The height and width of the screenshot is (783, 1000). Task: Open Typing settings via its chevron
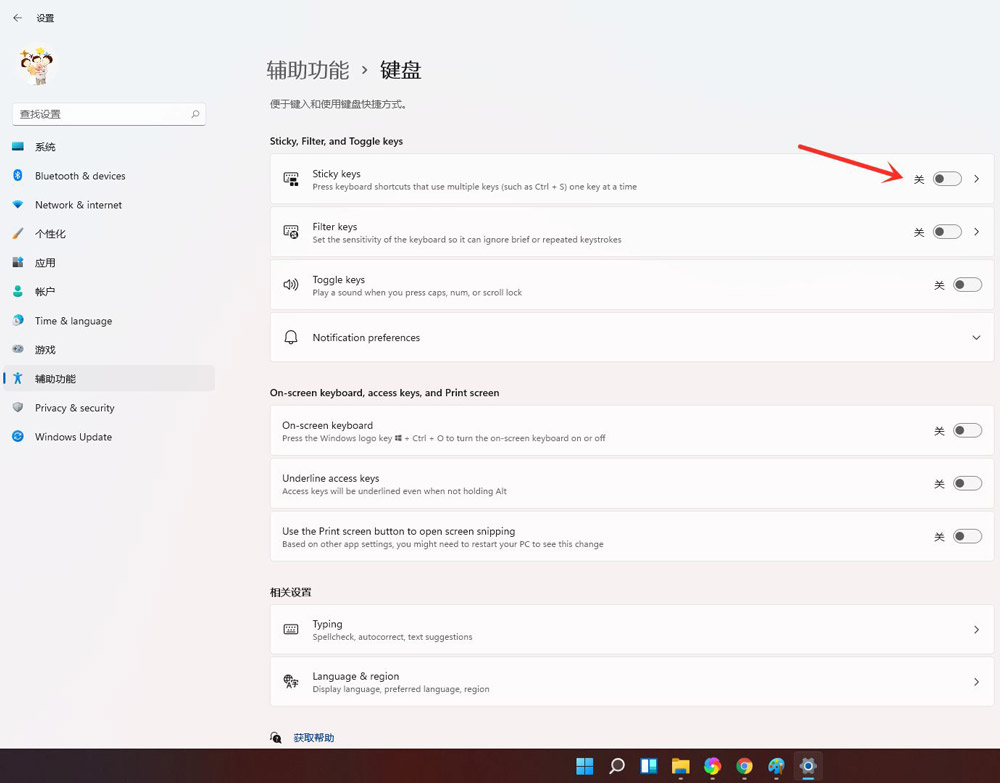(x=977, y=629)
